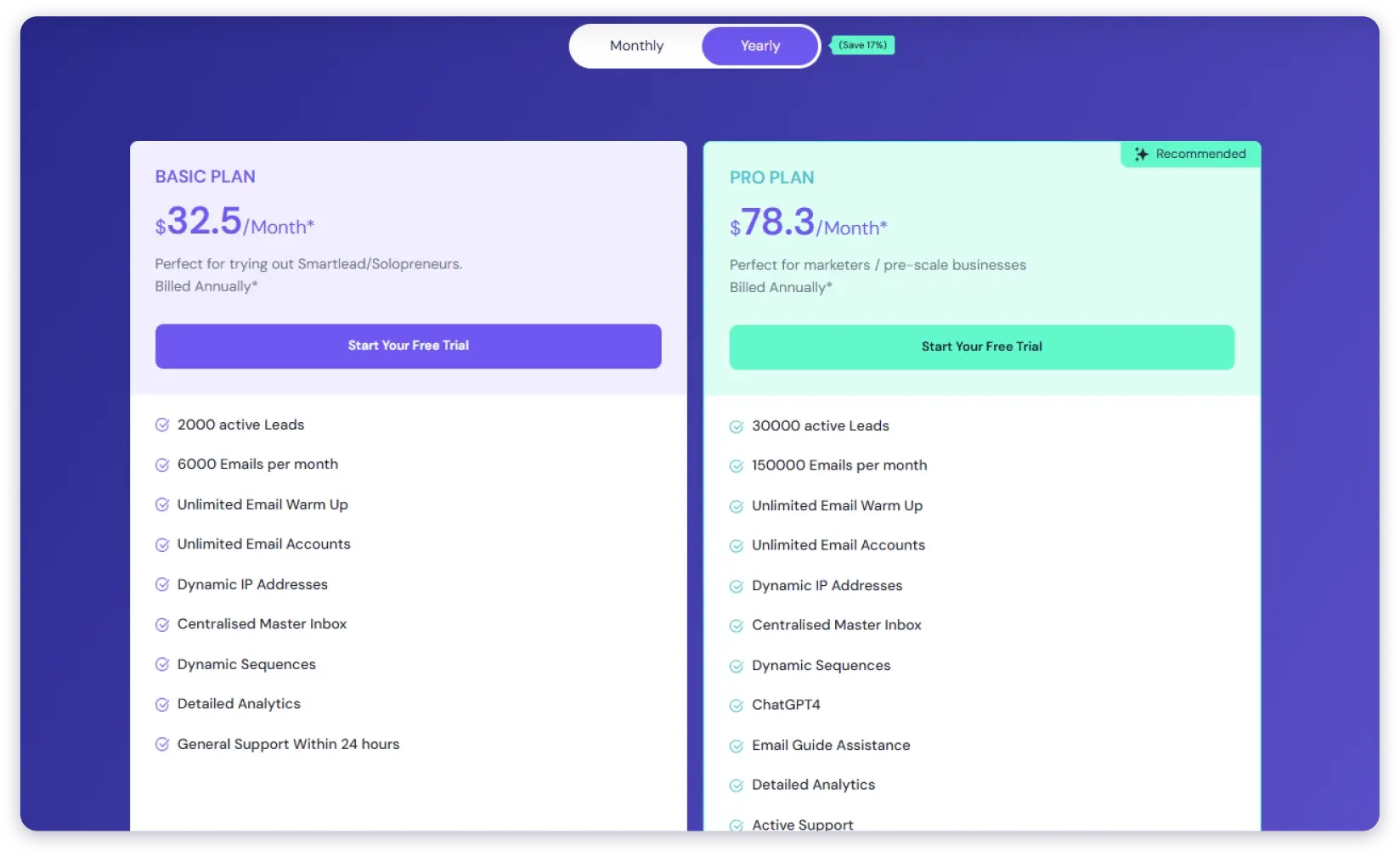The width and height of the screenshot is (1400, 856).
Task: Click the checkmark next to Email Guide Assistance
Action: [x=737, y=745]
